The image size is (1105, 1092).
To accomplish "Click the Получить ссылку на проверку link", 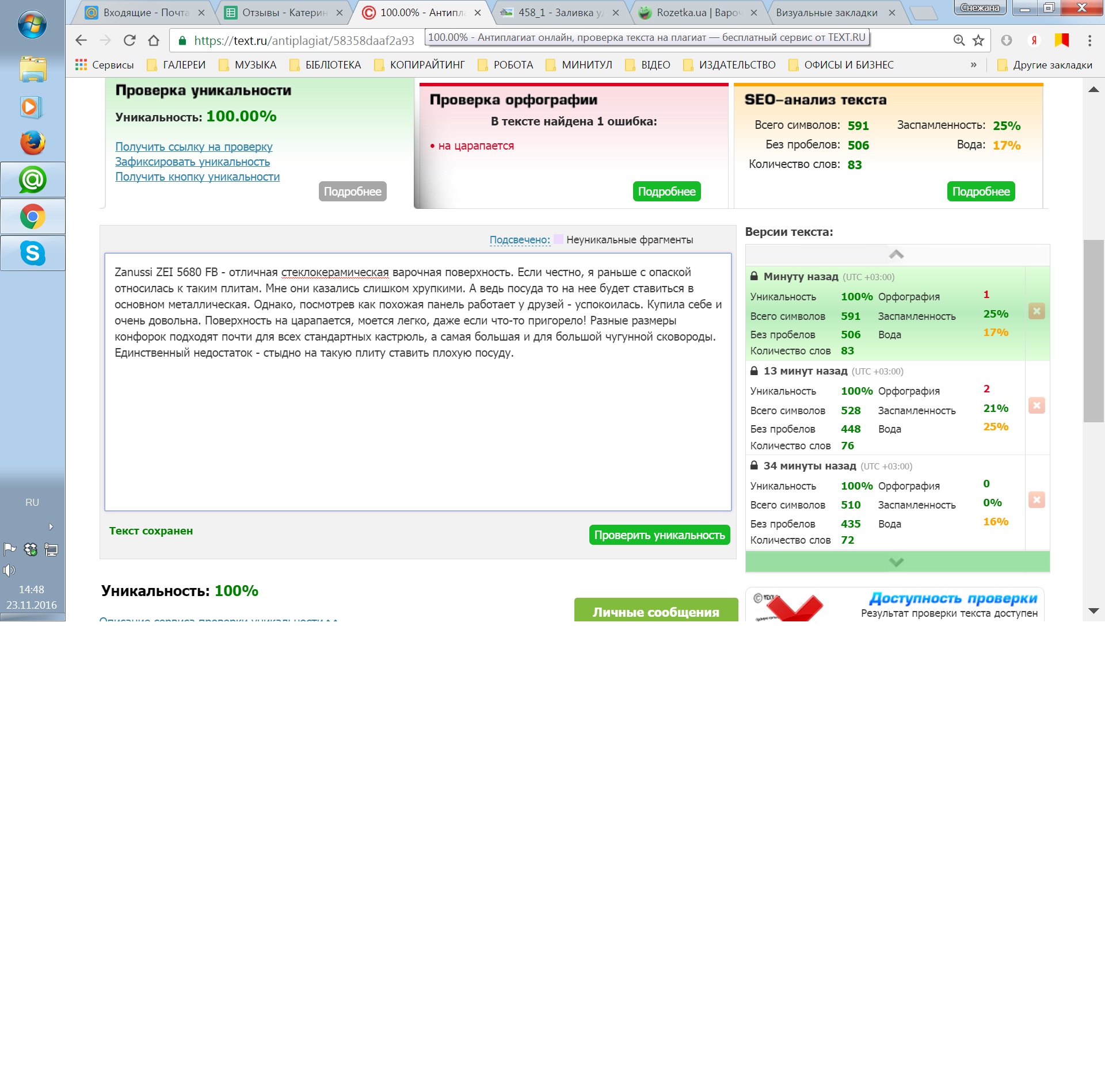I will coord(193,147).
